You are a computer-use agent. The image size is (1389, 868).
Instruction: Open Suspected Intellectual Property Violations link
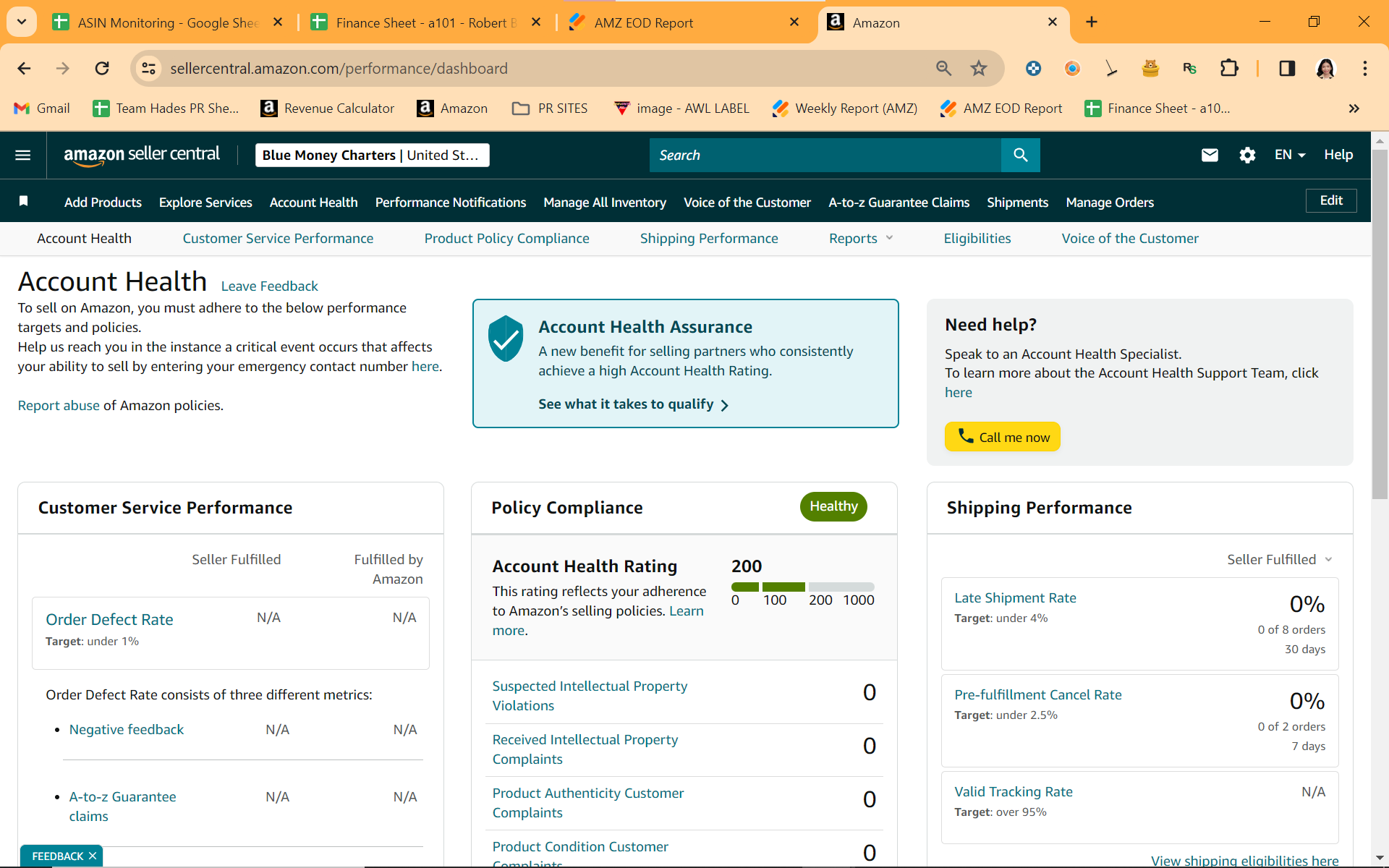tap(590, 695)
